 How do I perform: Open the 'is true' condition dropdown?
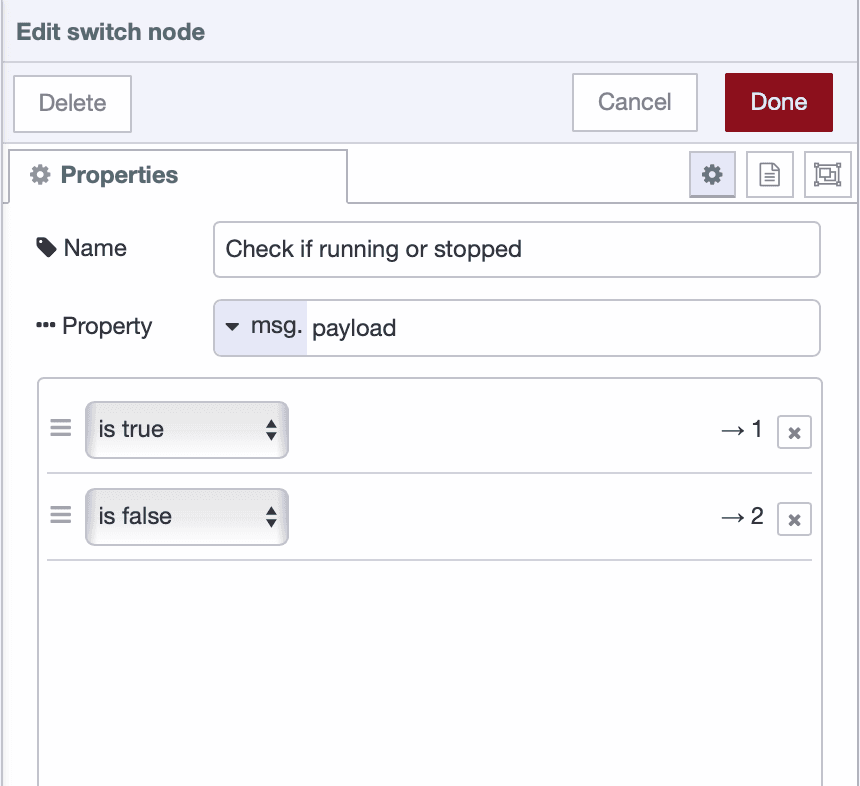pos(186,428)
